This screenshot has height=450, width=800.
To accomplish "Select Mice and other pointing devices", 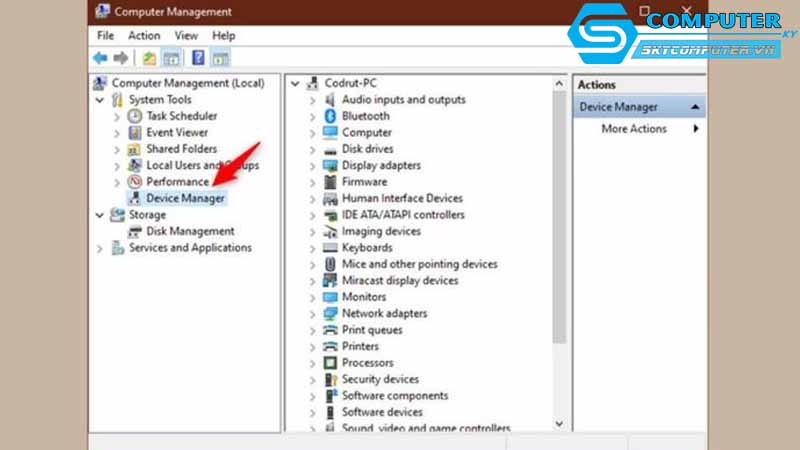I will pos(419,264).
